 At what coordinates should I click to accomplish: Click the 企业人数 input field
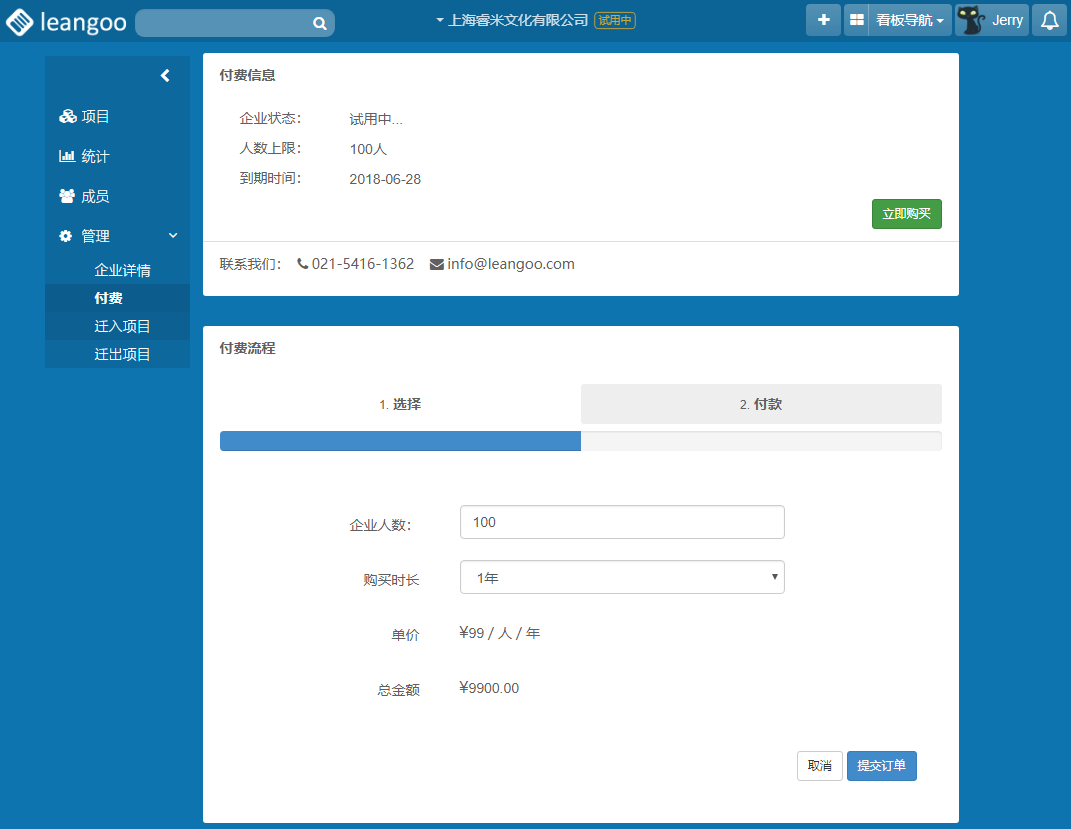point(622,522)
